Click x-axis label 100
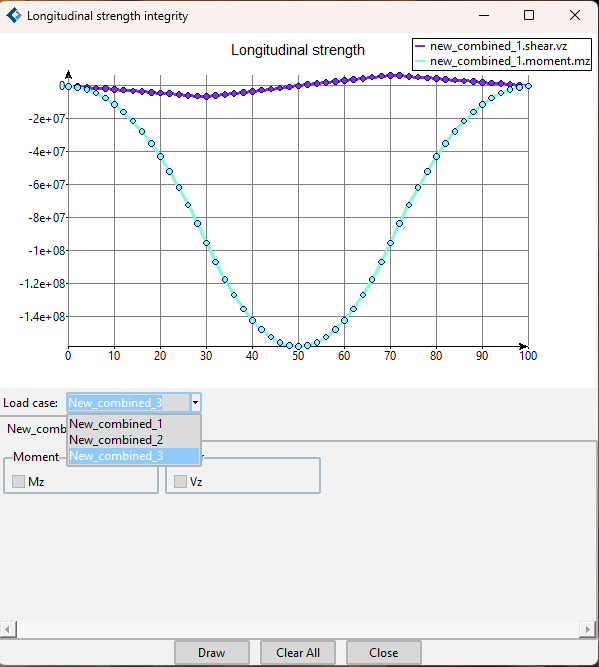Screen dimensions: 599x667 coord(528,356)
